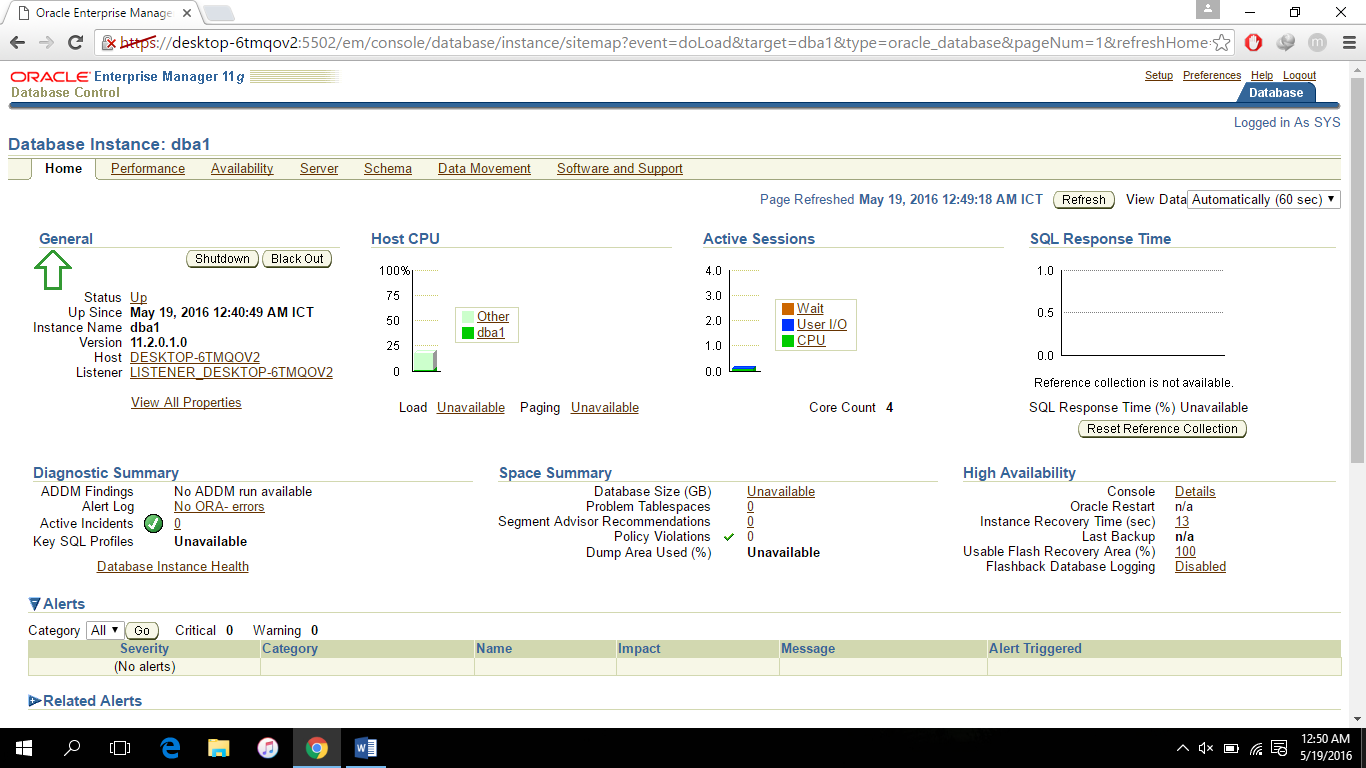
Task: Click the Database tab at top right
Action: pyautogui.click(x=1276, y=93)
